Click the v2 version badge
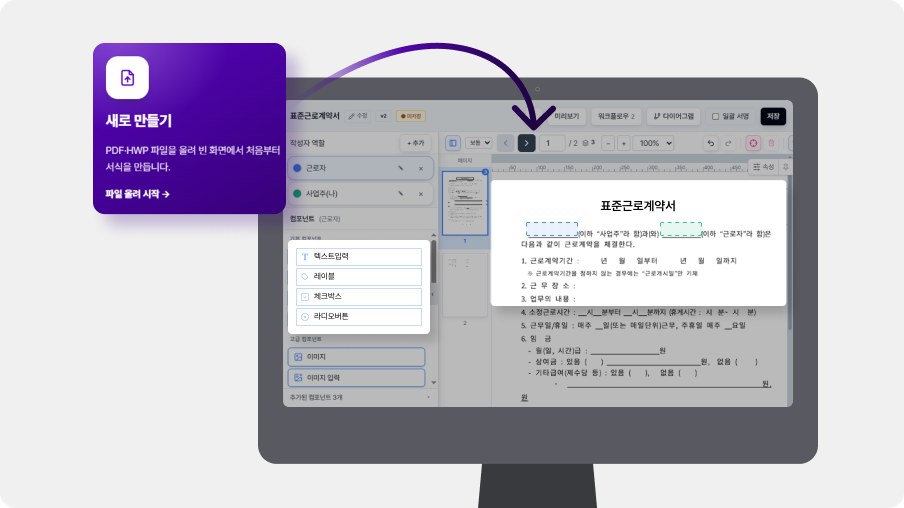Screen dimensions: 904x508 tap(383, 116)
